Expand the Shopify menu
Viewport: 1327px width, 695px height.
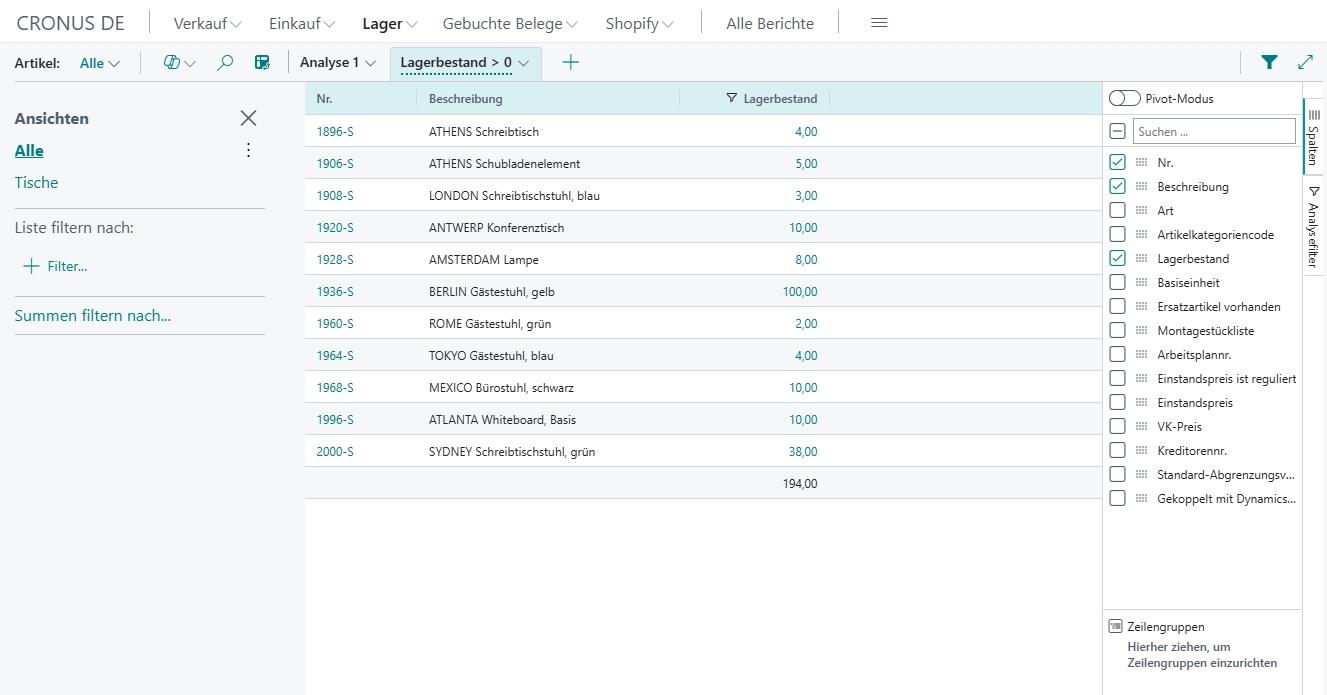(640, 23)
